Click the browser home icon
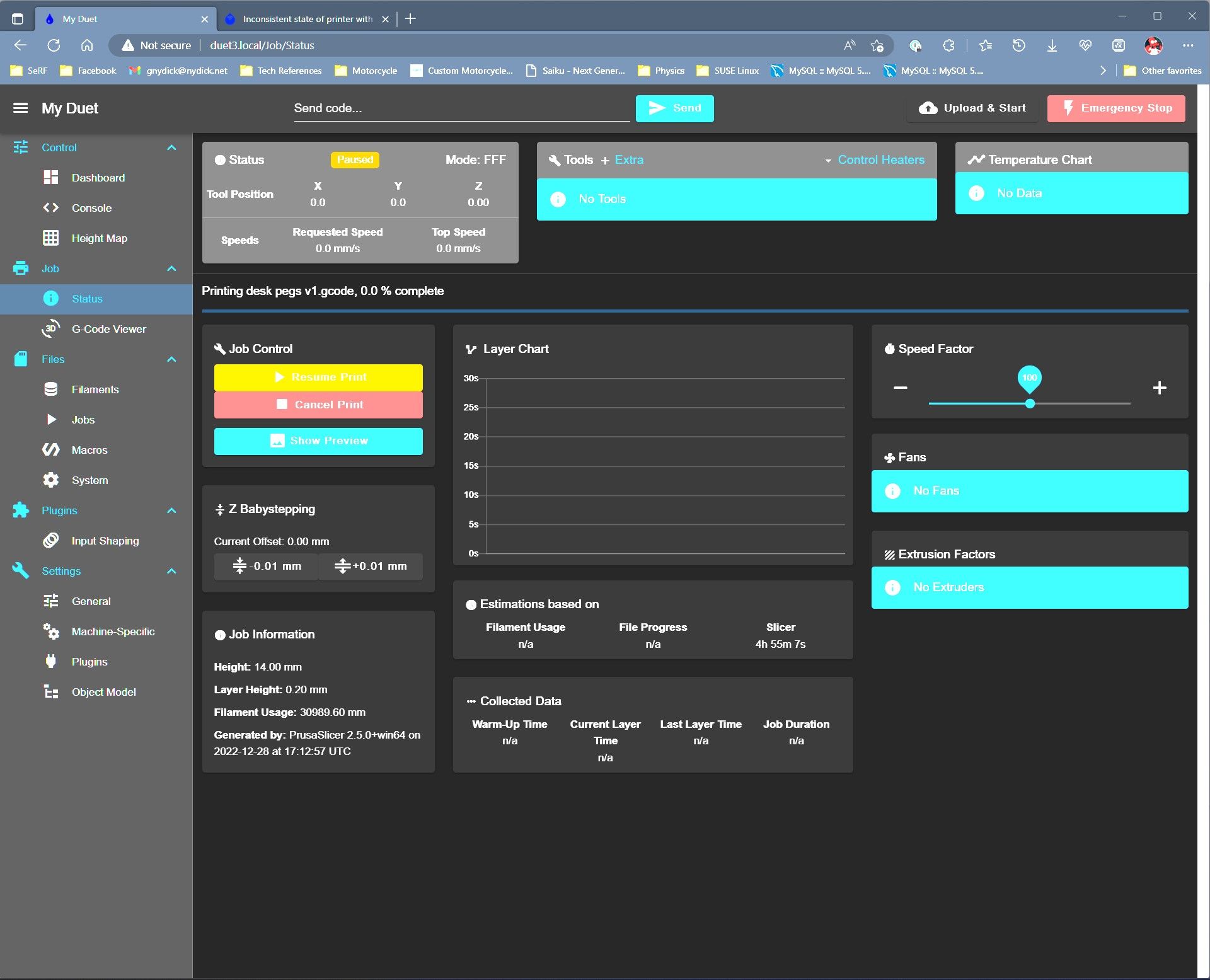Viewport: 1210px width, 980px height. [x=87, y=45]
